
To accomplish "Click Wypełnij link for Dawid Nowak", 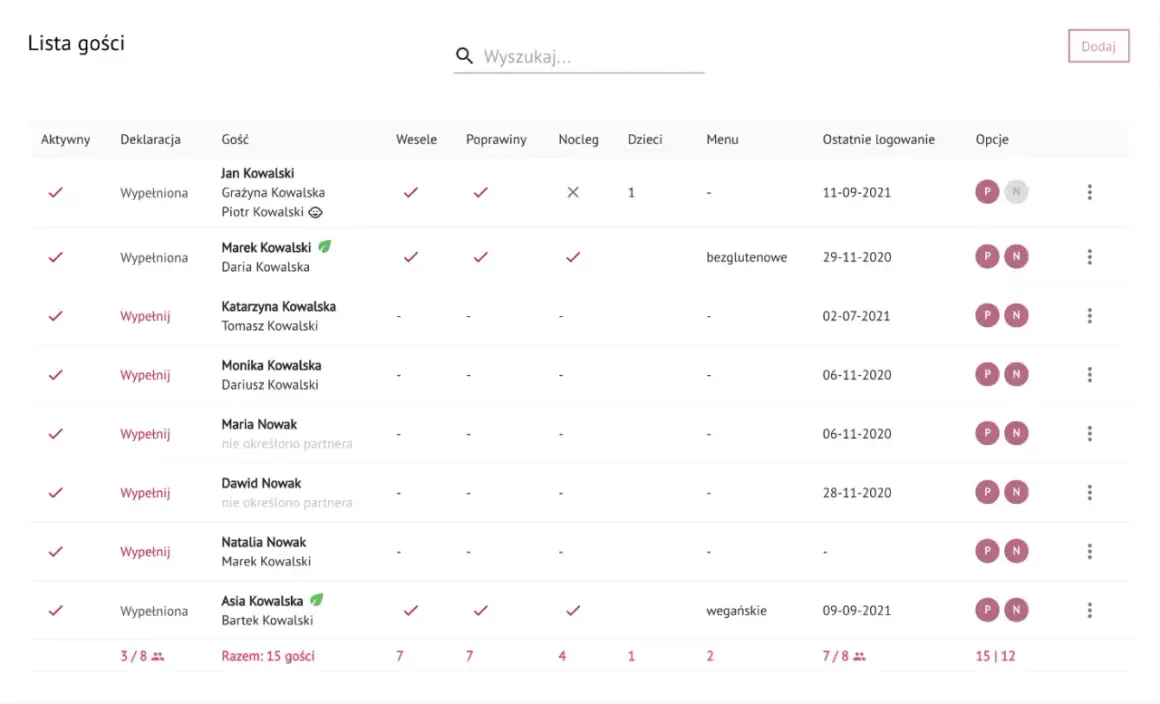I will coord(145,493).
